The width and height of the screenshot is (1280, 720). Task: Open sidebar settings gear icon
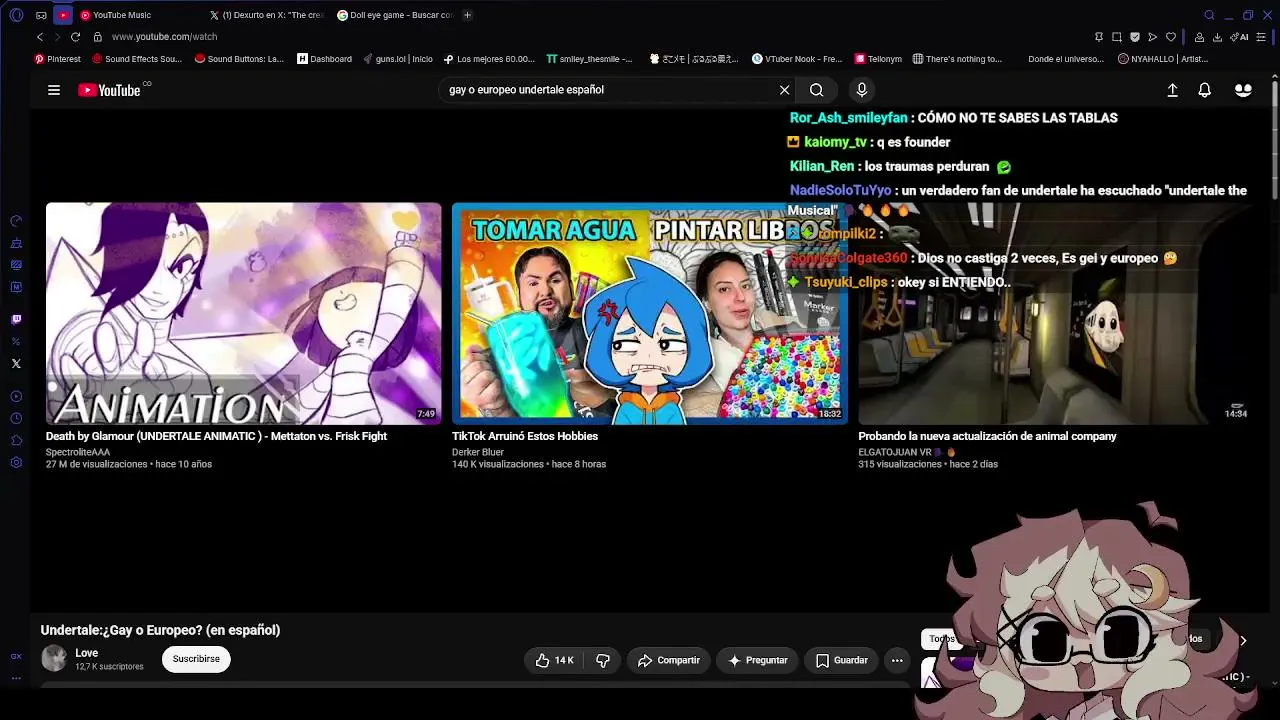[16, 462]
